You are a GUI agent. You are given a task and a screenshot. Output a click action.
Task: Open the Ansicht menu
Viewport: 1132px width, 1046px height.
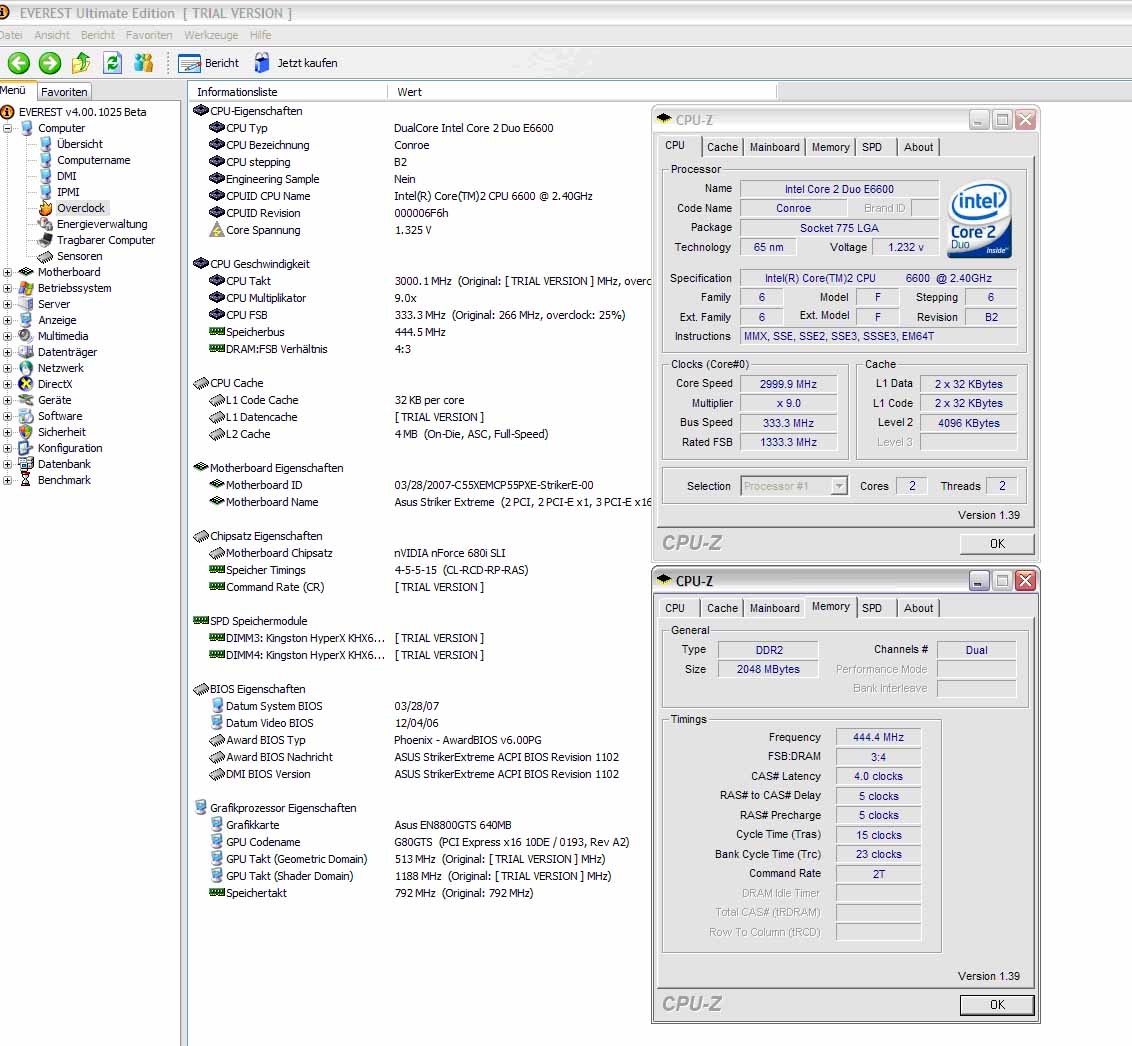coord(52,35)
